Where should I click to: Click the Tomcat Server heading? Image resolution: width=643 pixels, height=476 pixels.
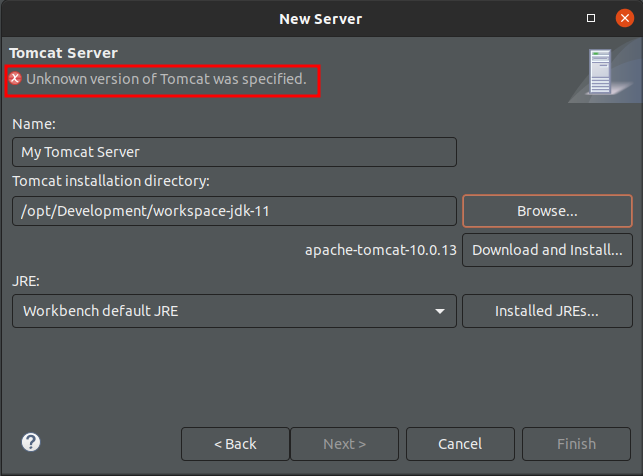point(64,53)
